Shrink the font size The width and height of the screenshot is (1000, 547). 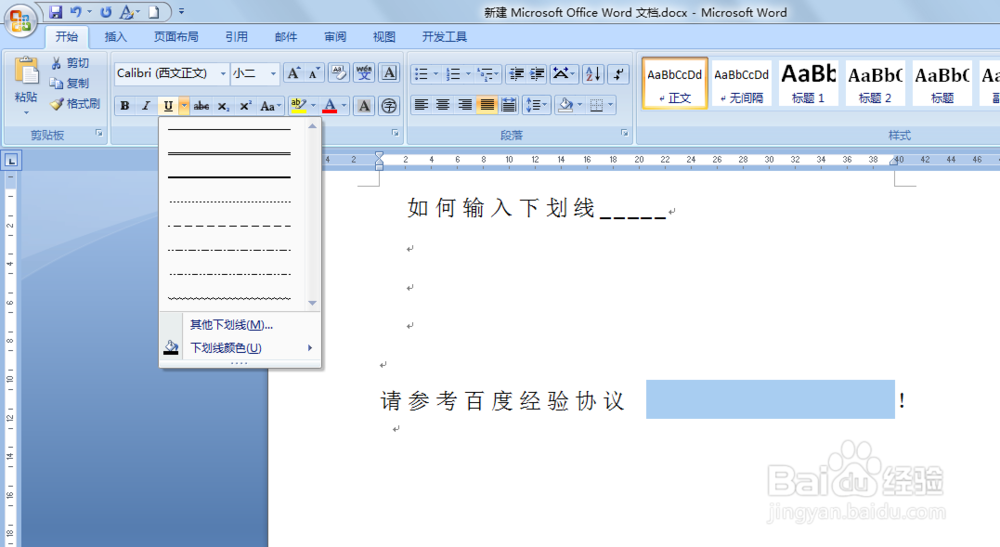point(314,73)
